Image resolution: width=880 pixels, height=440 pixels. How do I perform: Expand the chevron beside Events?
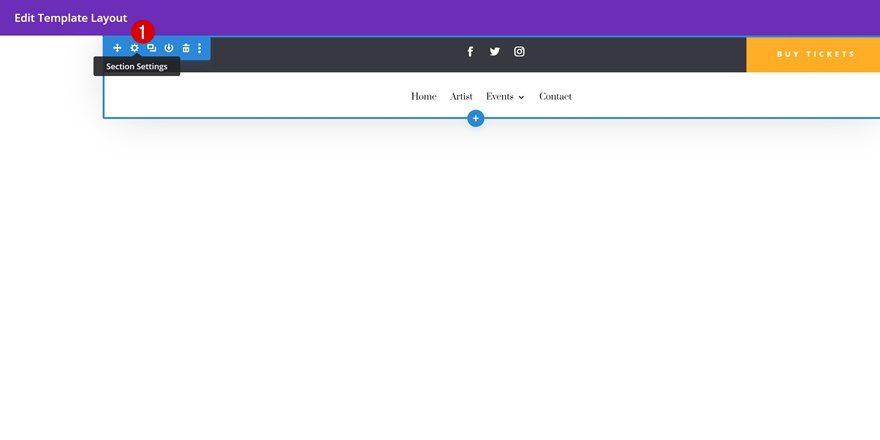pos(521,98)
